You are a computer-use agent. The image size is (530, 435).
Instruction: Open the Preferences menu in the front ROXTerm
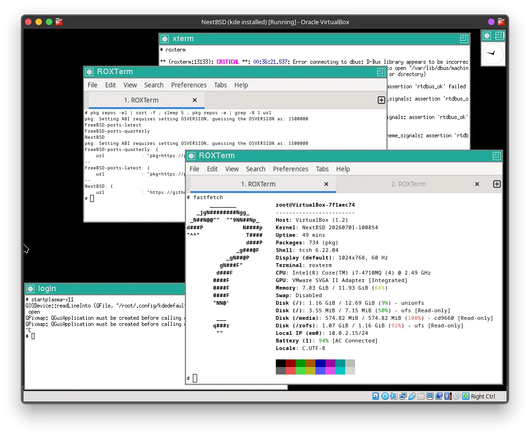290,169
